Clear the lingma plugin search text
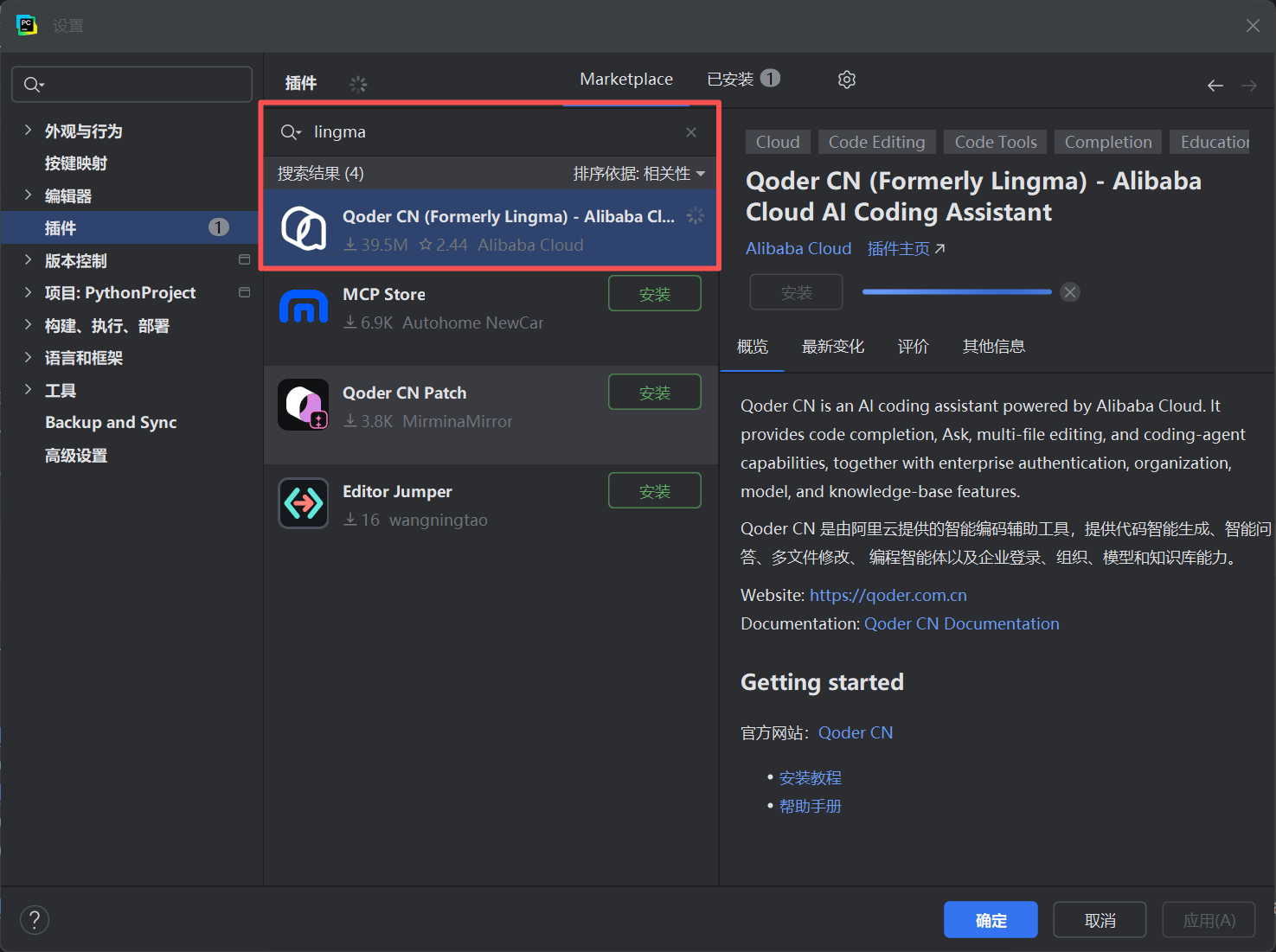The width and height of the screenshot is (1276, 952). tap(691, 132)
